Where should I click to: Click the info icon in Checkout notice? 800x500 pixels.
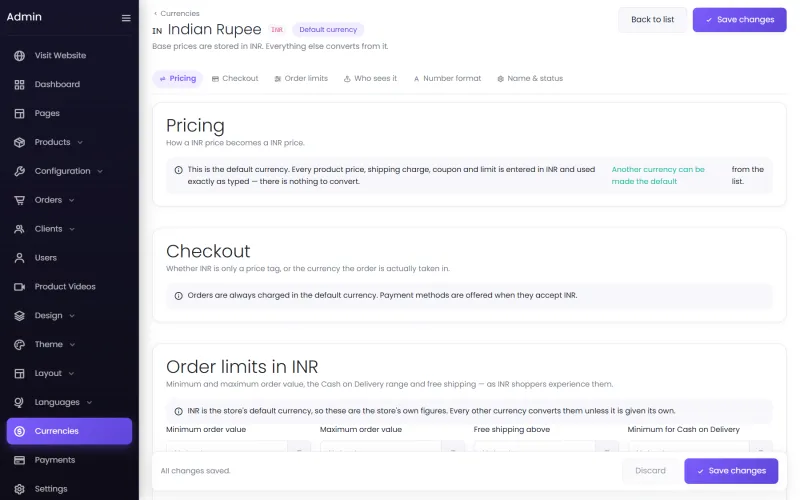[x=179, y=296]
